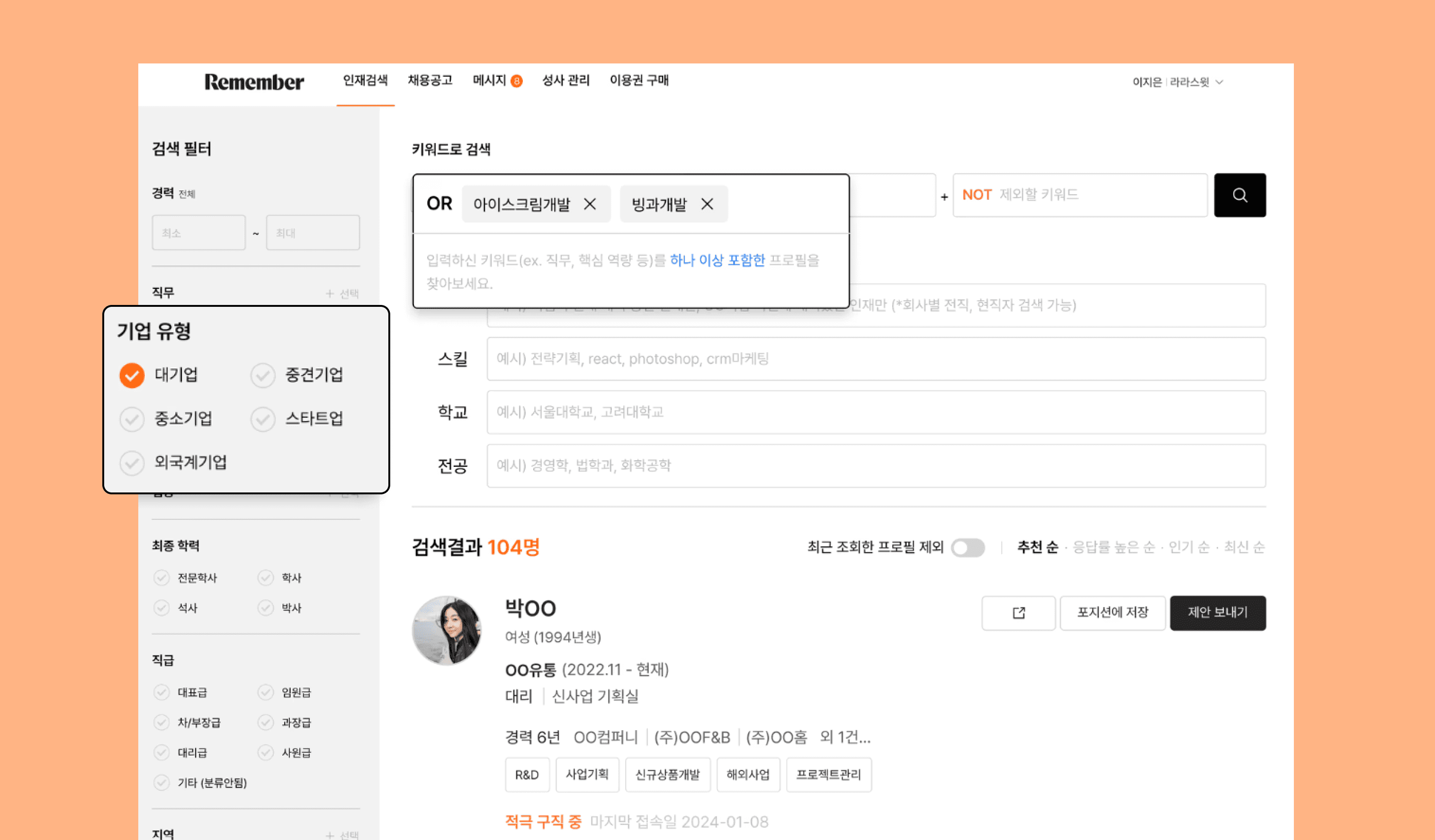Click the 박OO candidate name
1435x840 pixels.
coord(530,608)
